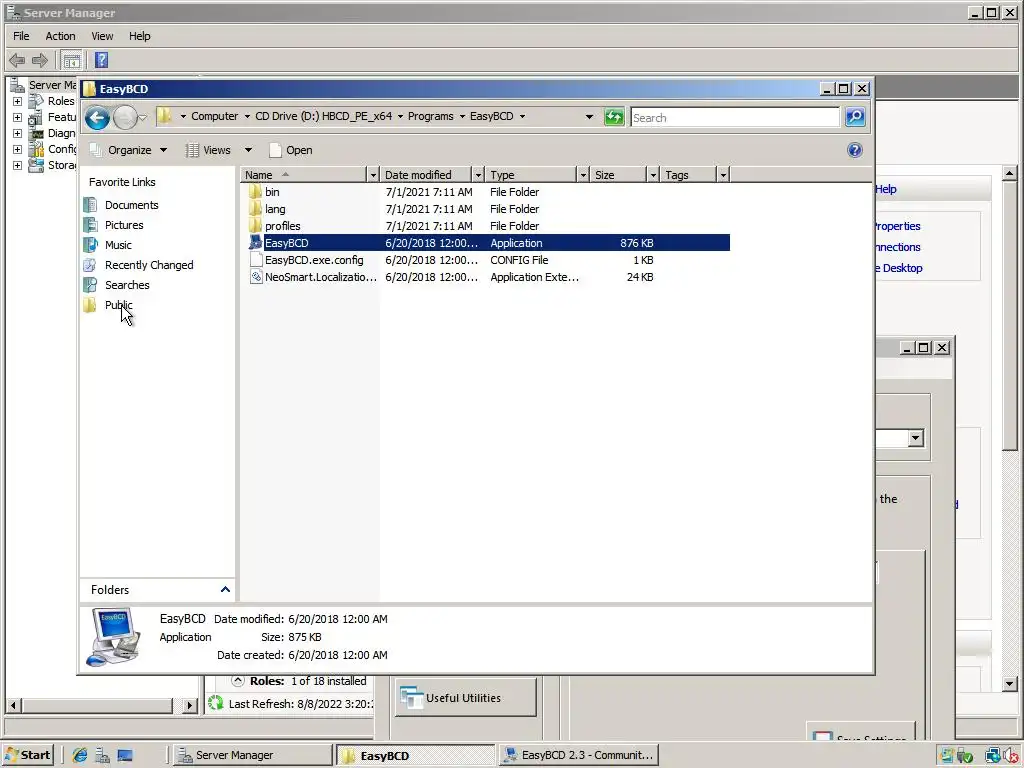The image size is (1024, 768).
Task: Click Server Manager vertical scrollbar down arrow
Action: coord(1010,684)
